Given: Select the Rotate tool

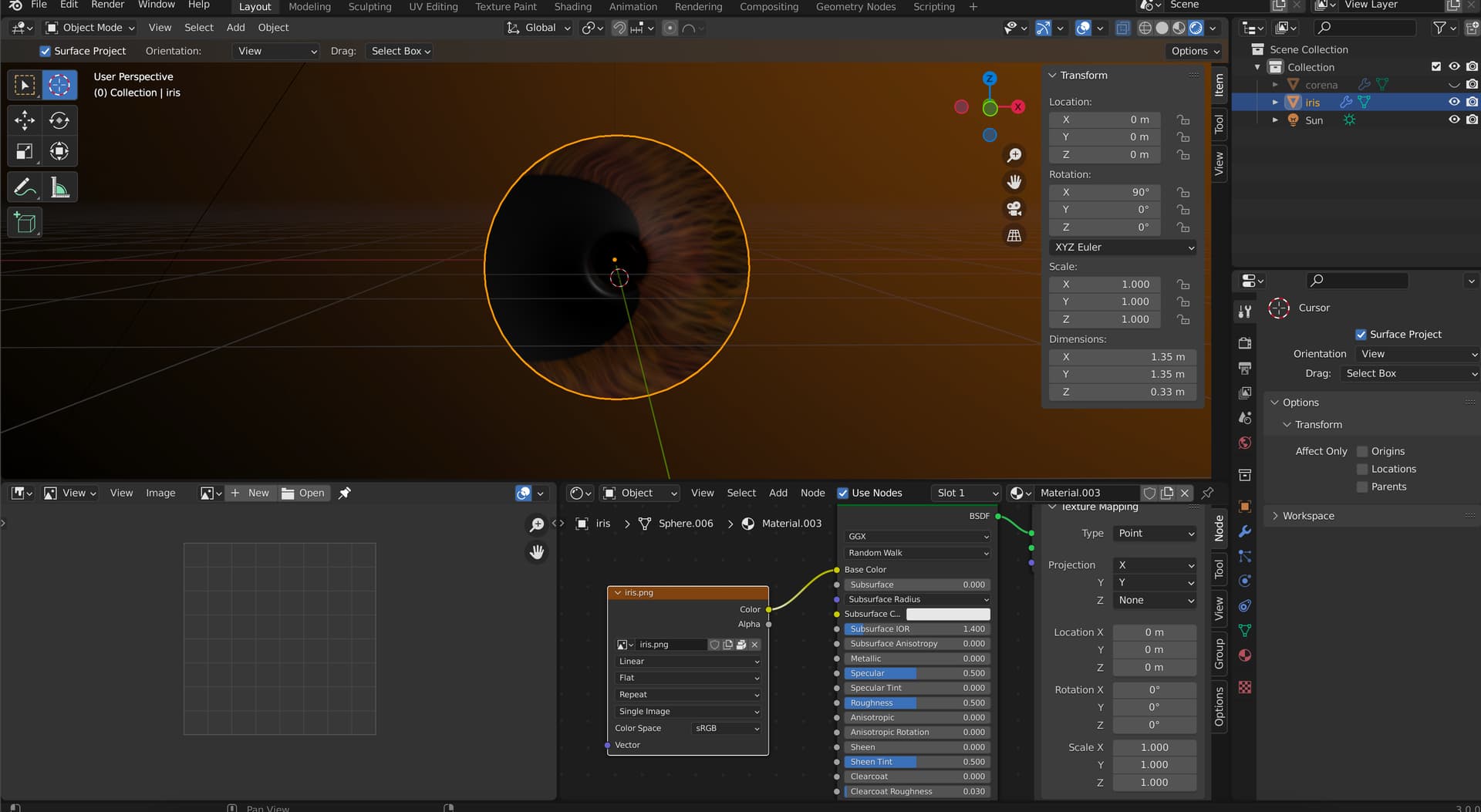Looking at the screenshot, I should pos(59,120).
